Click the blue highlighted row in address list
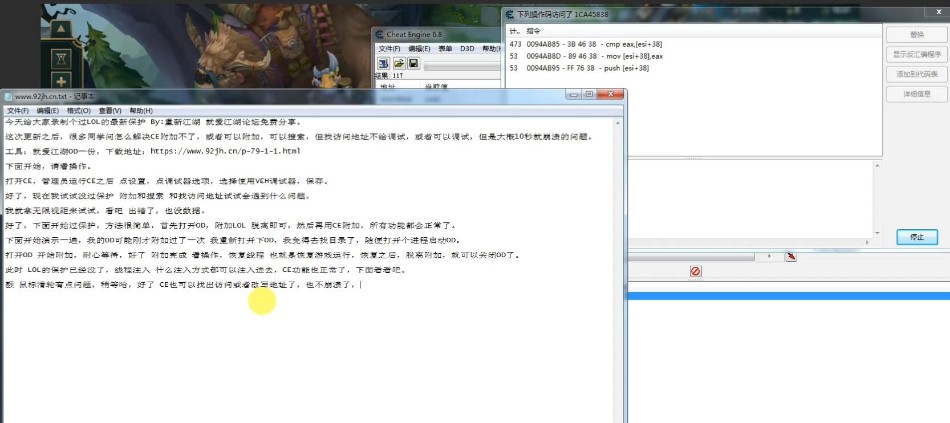This screenshot has width=950, height=423. pyautogui.click(x=788, y=296)
